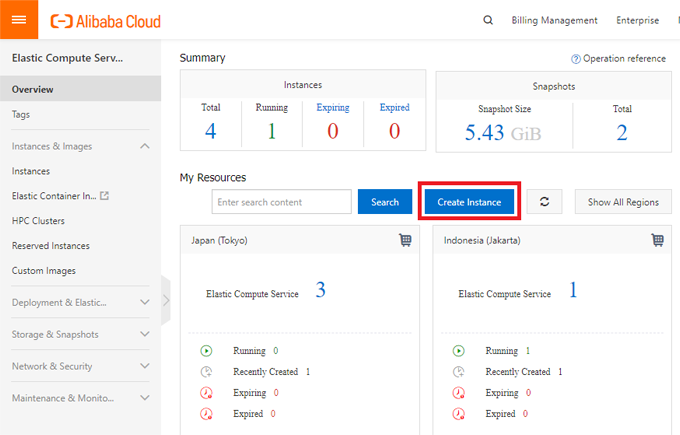The height and width of the screenshot is (435, 680).
Task: Open Enterprise in the top bar
Action: click(638, 20)
